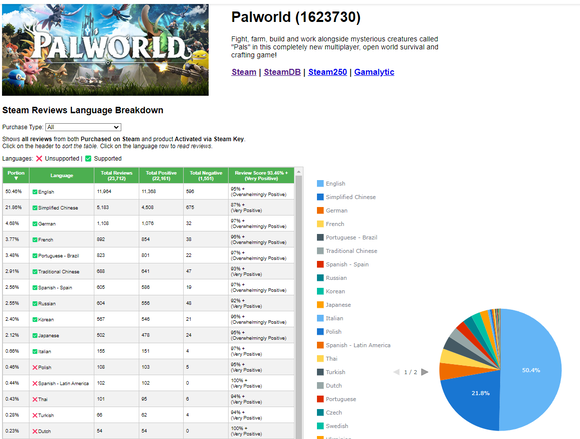The image size is (580, 439).
Task: Toggle English in the chart legend
Action: click(331, 183)
